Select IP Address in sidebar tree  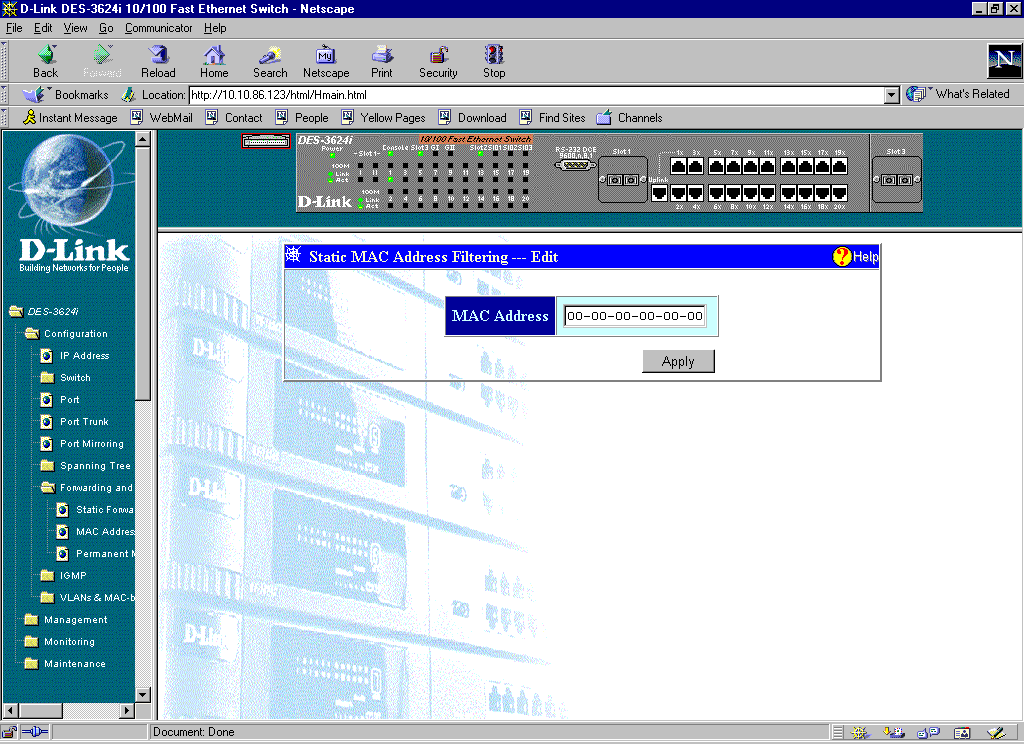click(84, 356)
